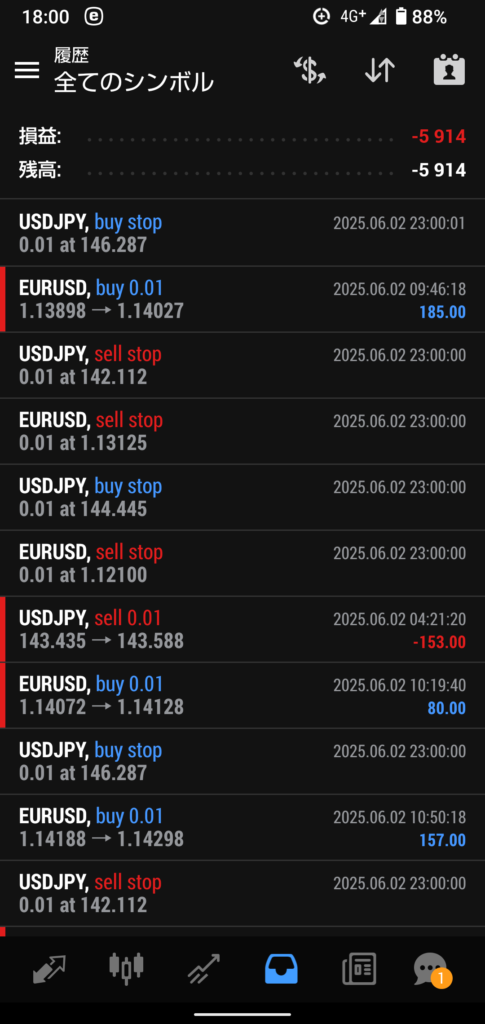The image size is (485, 1024).
Task: Open the calendar date range icon
Action: [449, 70]
